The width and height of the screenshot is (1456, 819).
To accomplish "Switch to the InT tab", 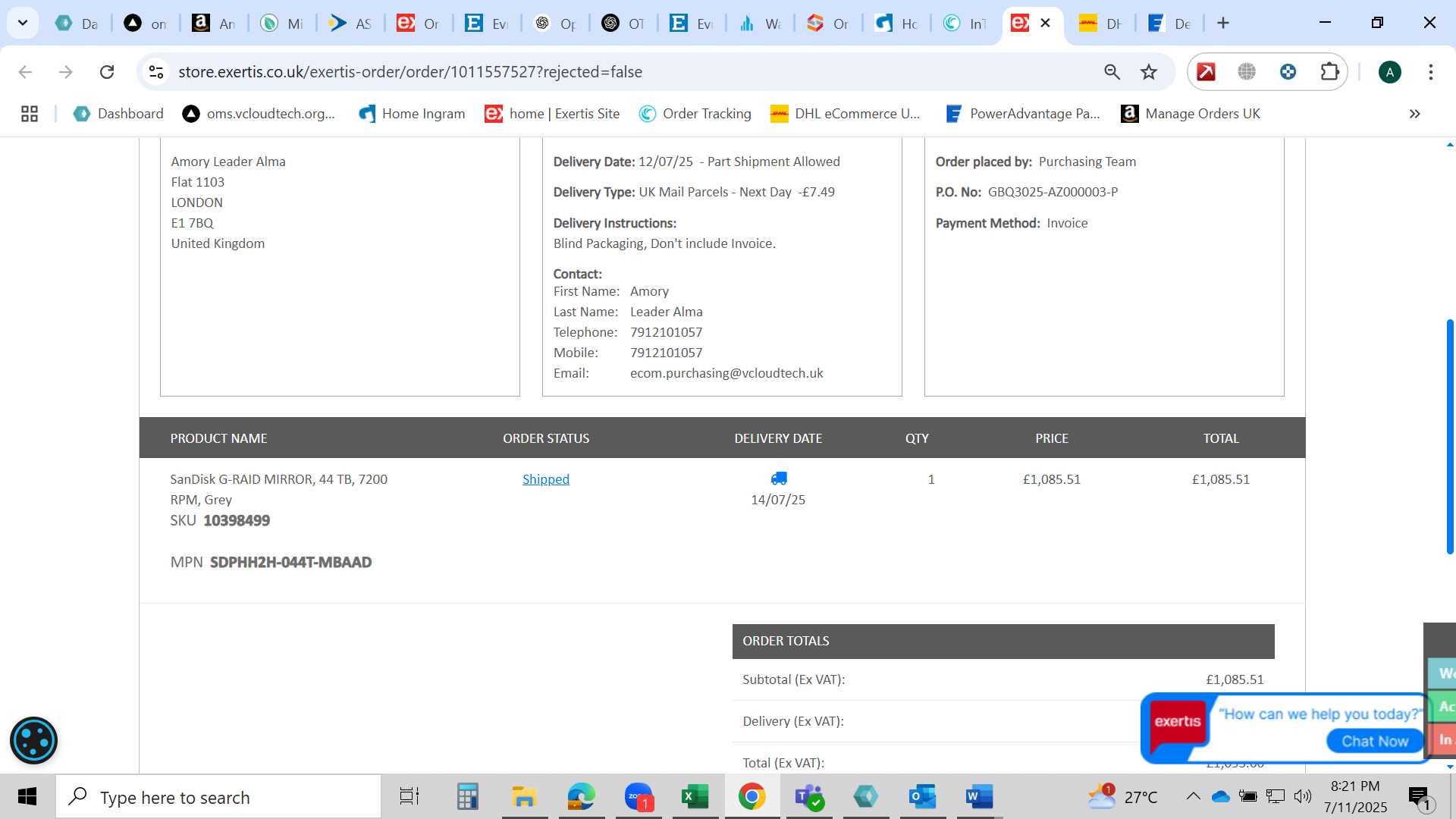I will coord(964,24).
